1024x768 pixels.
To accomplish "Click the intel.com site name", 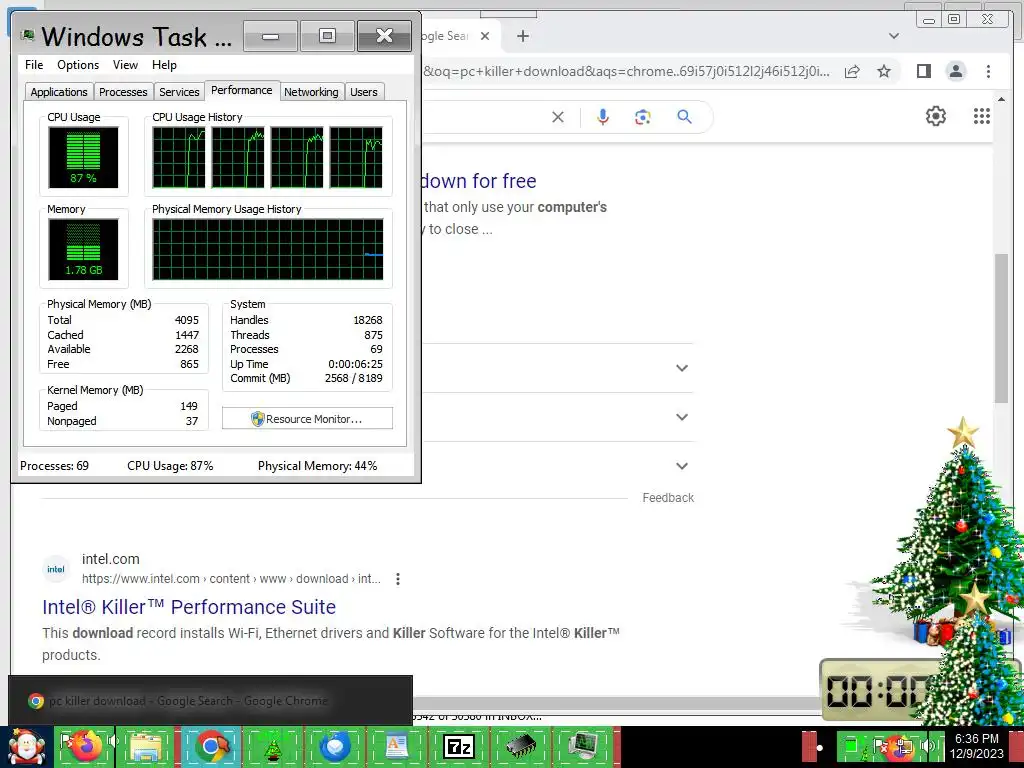I will coord(110,559).
